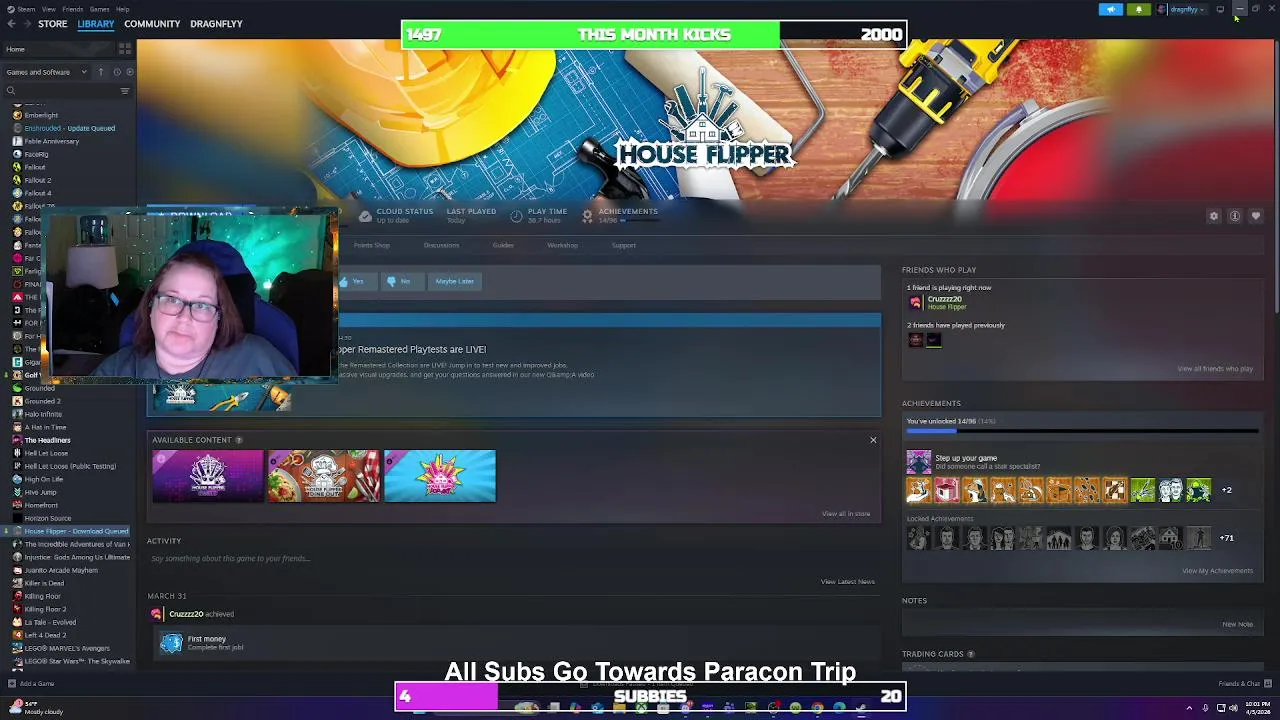Favorite House Flipper with heart icon
Screen dimensions: 1280x720
pyautogui.click(x=1256, y=216)
